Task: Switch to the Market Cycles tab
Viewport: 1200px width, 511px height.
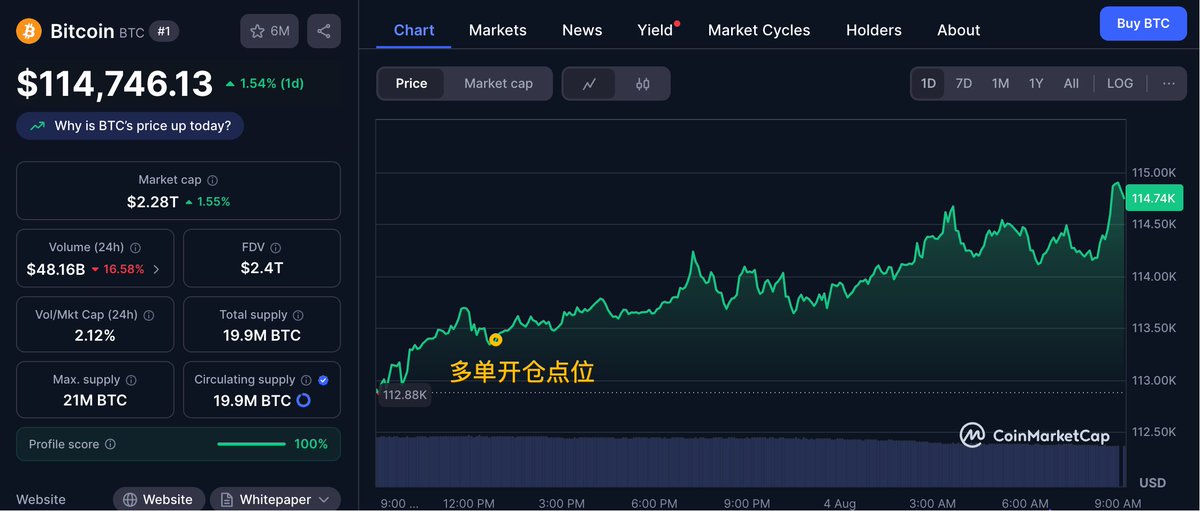Action: coord(759,30)
